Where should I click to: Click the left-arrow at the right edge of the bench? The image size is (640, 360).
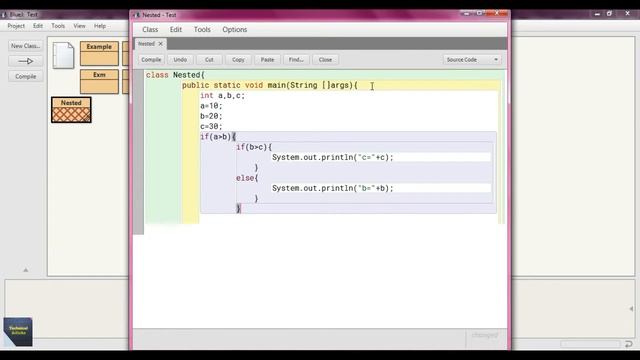point(631,309)
